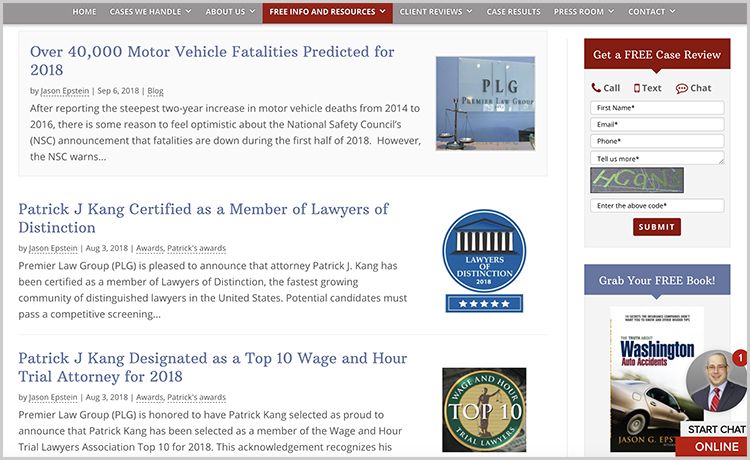Image resolution: width=750 pixels, height=460 pixels.
Task: Expand the CONTACT chevron
Action: (x=672, y=11)
